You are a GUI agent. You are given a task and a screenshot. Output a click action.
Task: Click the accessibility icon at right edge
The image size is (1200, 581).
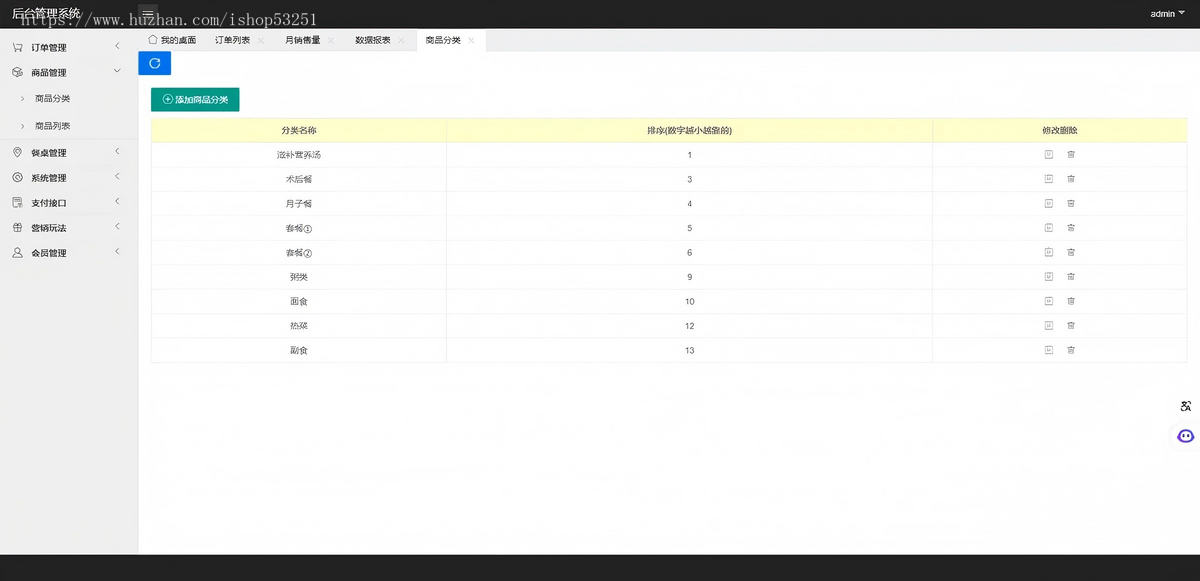click(x=1186, y=406)
